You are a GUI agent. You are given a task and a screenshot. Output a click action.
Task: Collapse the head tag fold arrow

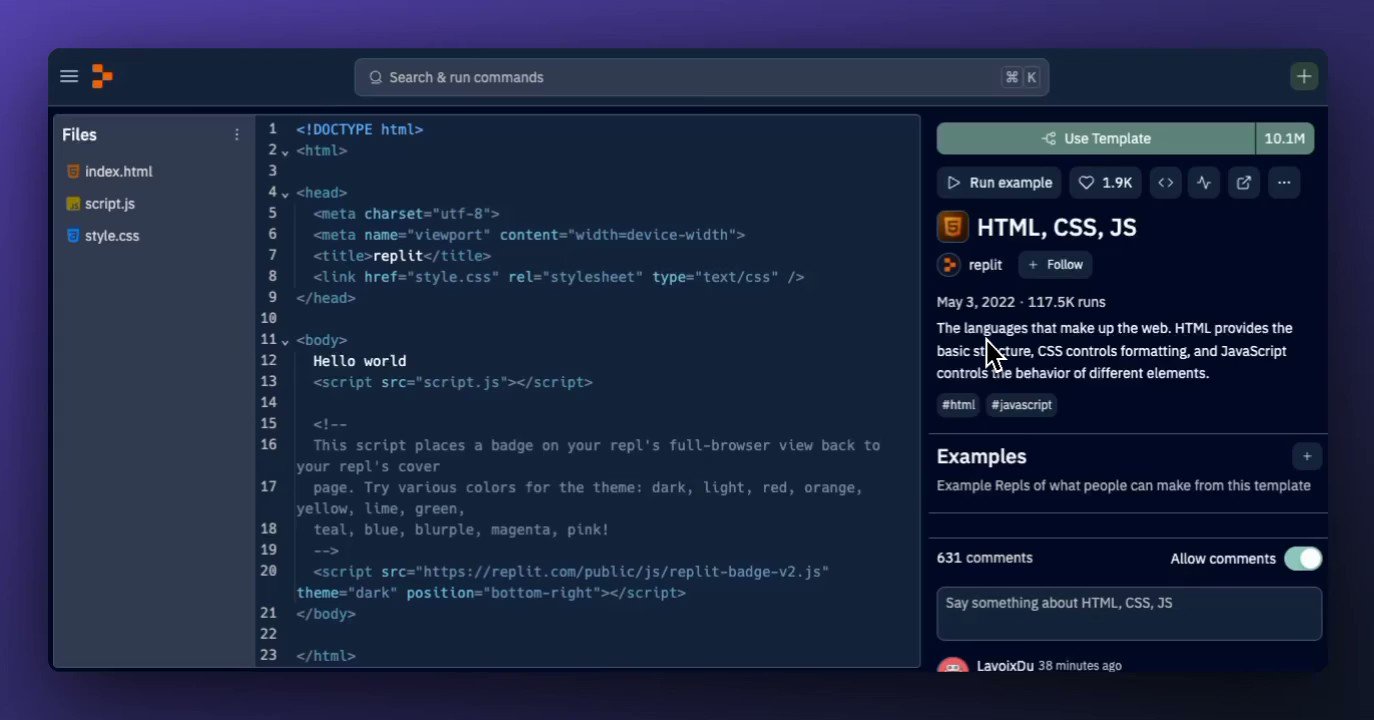(285, 194)
